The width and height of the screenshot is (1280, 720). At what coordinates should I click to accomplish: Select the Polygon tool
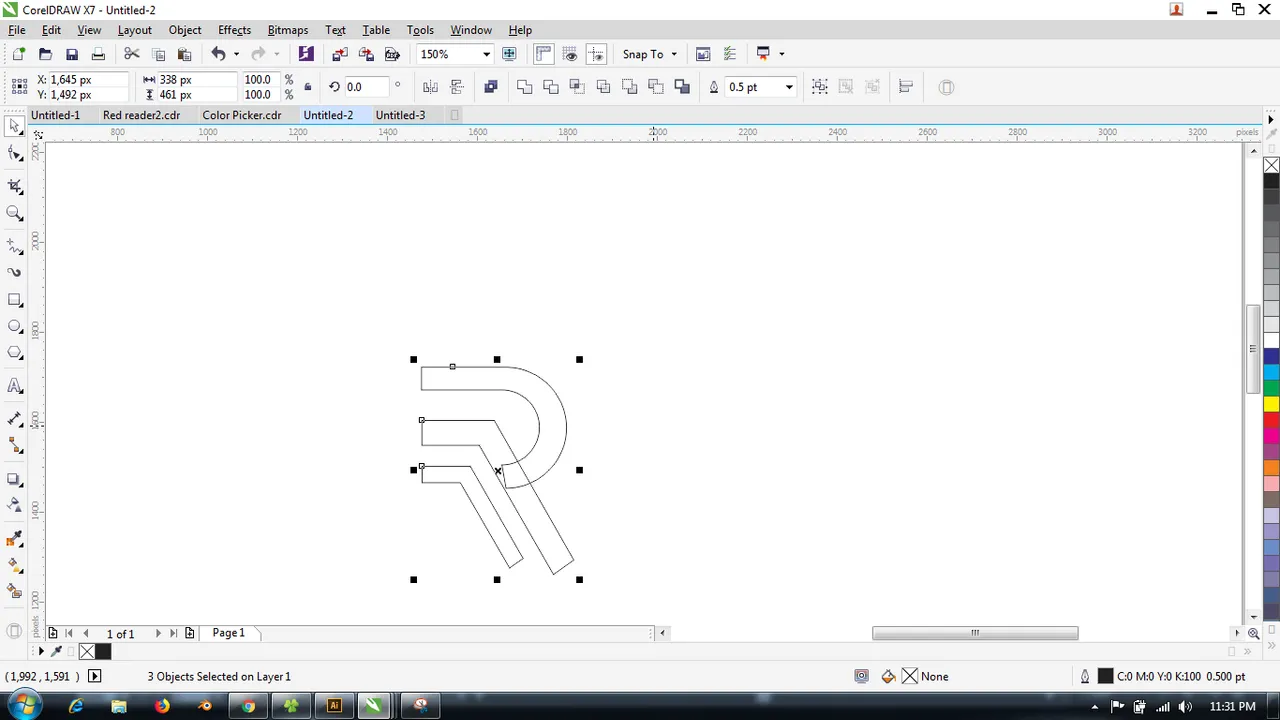click(x=15, y=353)
